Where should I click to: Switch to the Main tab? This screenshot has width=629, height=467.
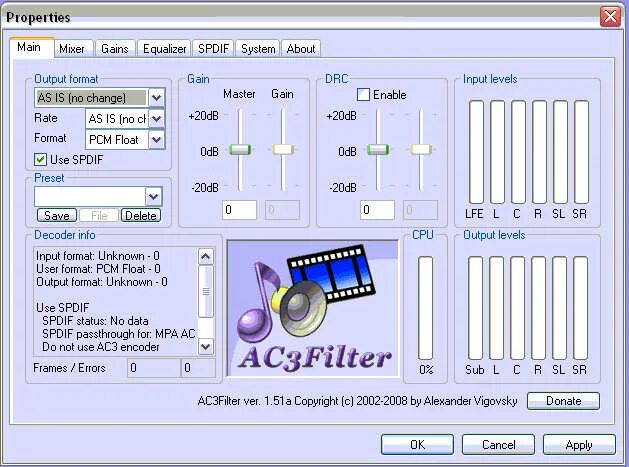pos(31,47)
